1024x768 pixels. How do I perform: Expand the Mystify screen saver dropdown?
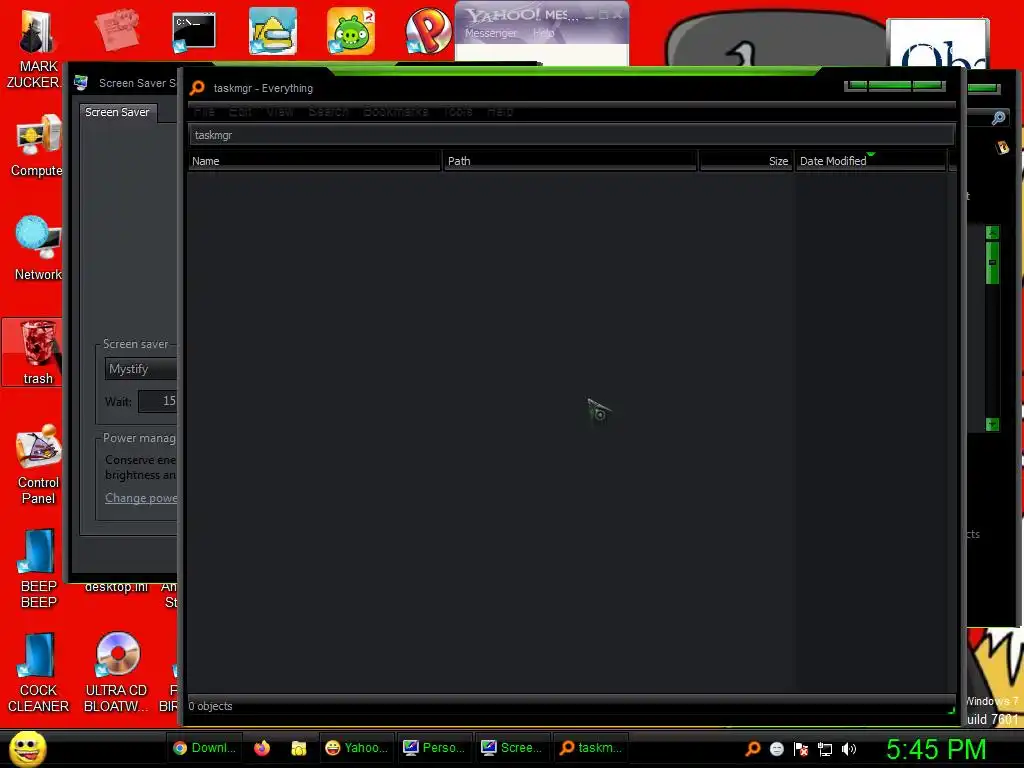141,369
